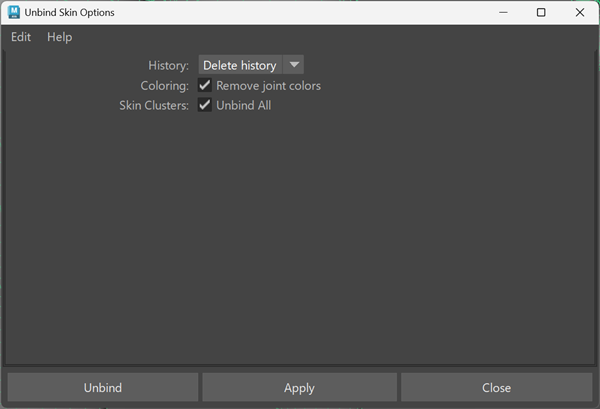Viewport: 600px width, 409px height.
Task: Toggle the Unbind All checkbox
Action: (x=205, y=104)
